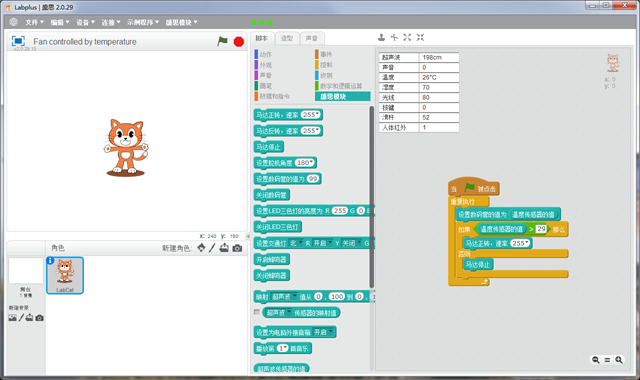Click the red stop sign button

[x=239, y=42]
